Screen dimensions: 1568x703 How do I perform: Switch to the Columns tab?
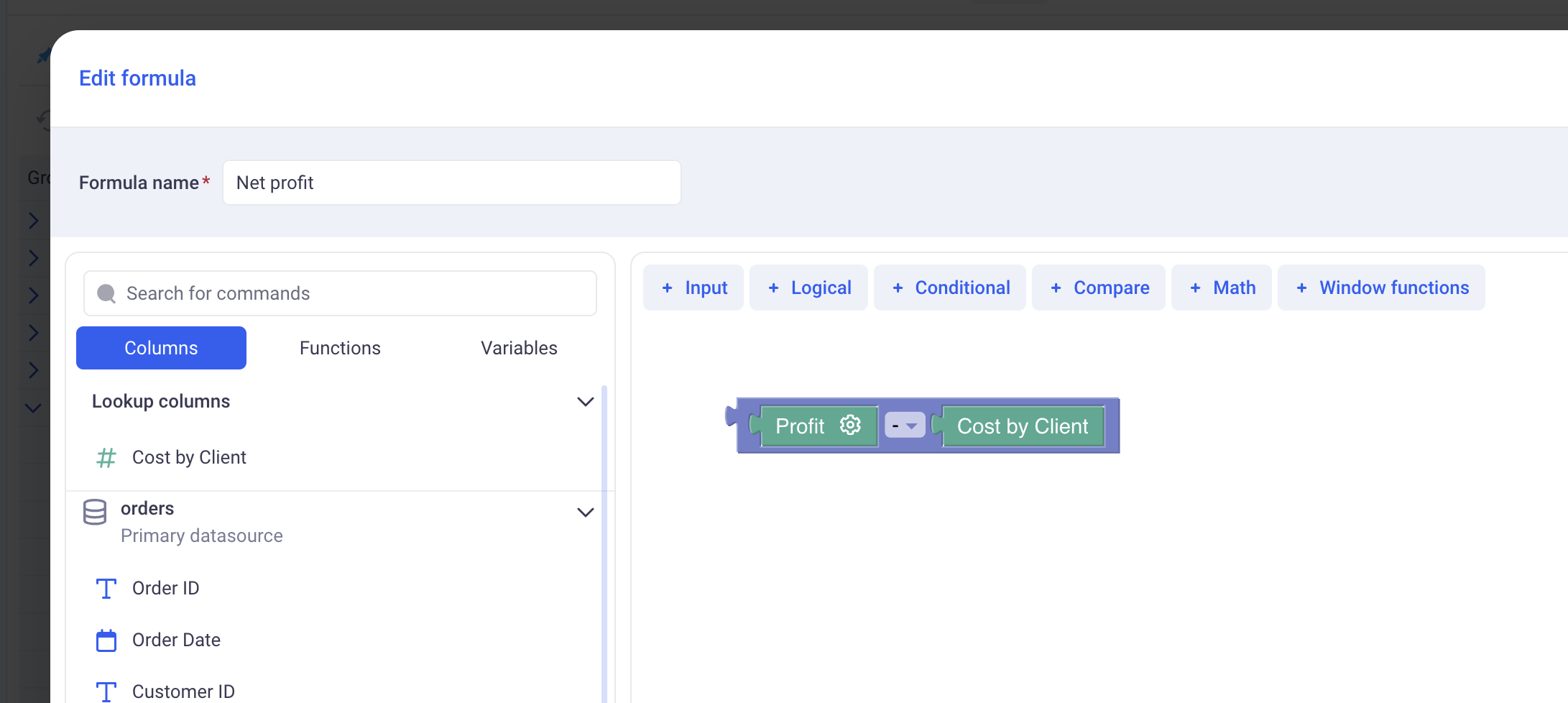tap(161, 348)
